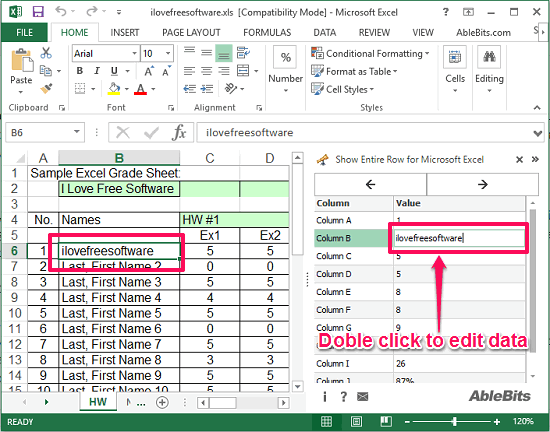Activate the Format Painter brush
550x432 pixels.
pyautogui.click(x=46, y=88)
